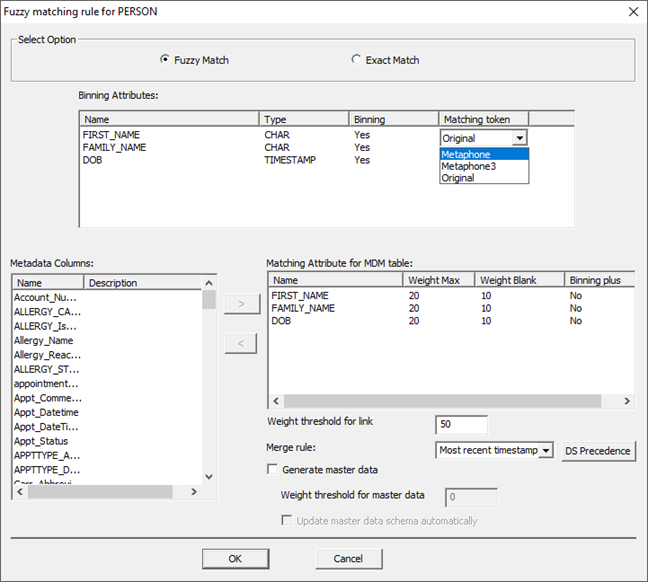648x582 pixels.
Task: Click the Binning plus column header
Action: point(599,280)
